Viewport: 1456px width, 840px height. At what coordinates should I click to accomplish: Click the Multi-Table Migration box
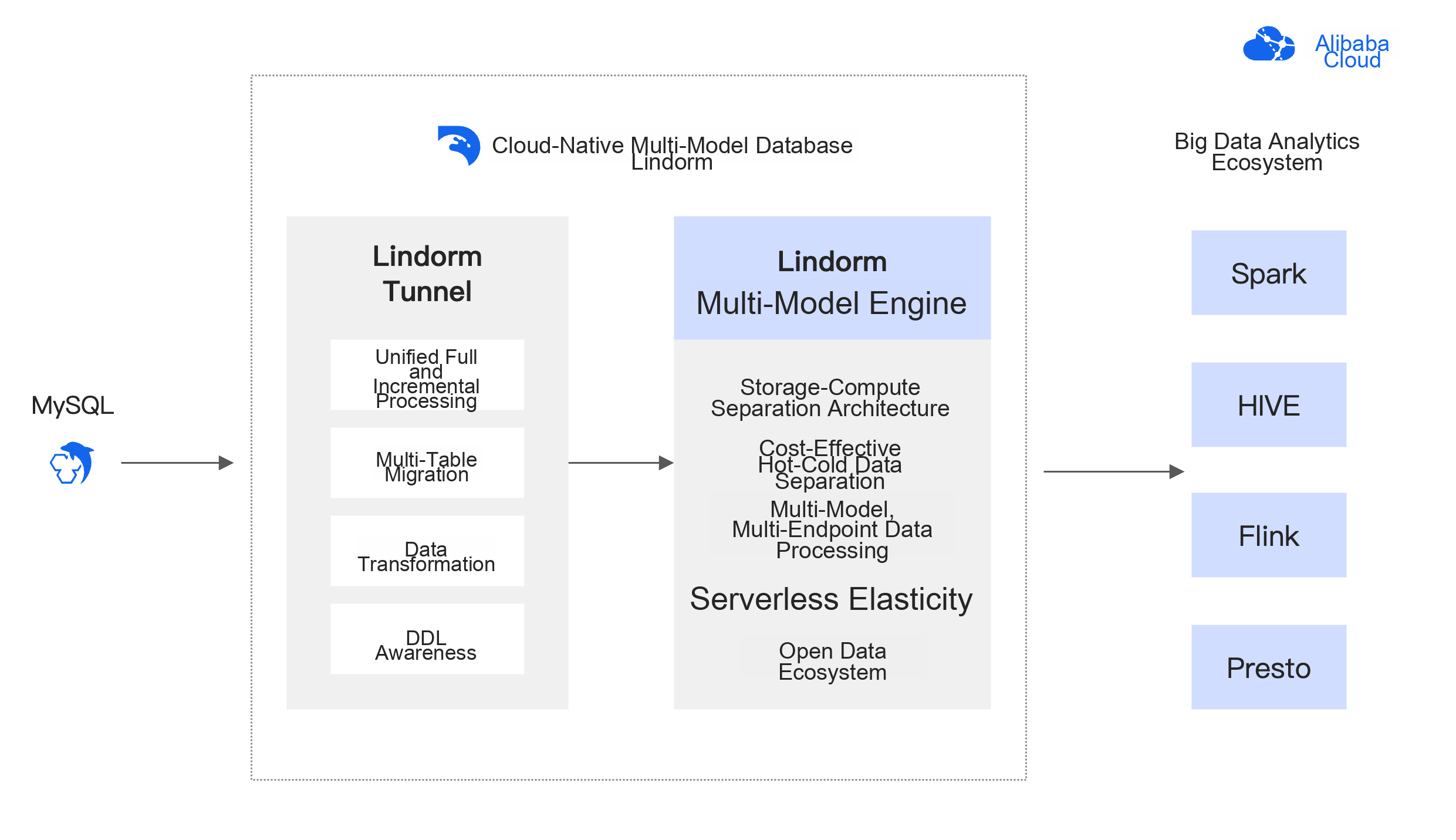point(427,463)
